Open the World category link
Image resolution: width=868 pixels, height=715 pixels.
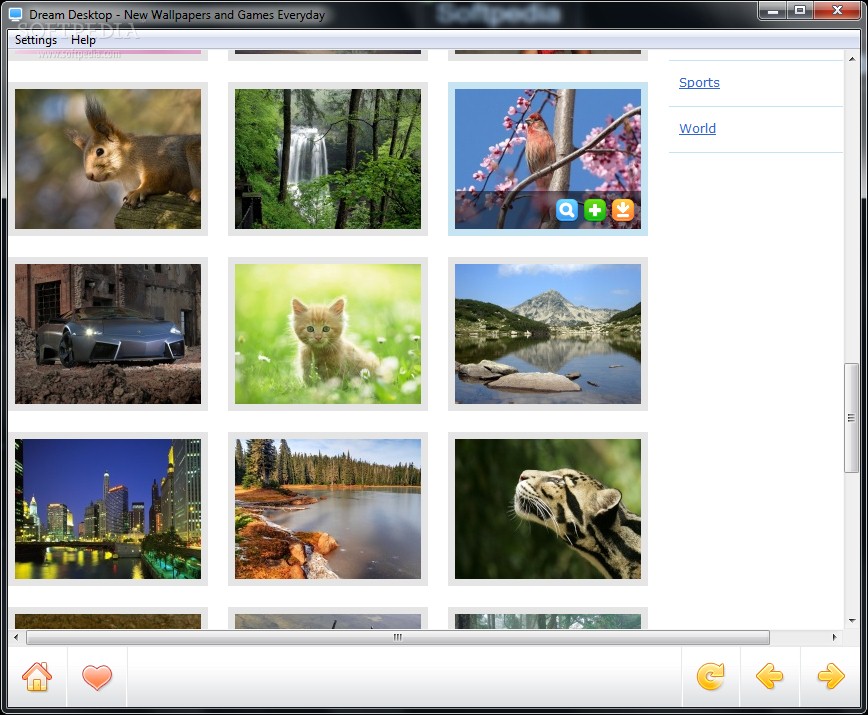(698, 128)
